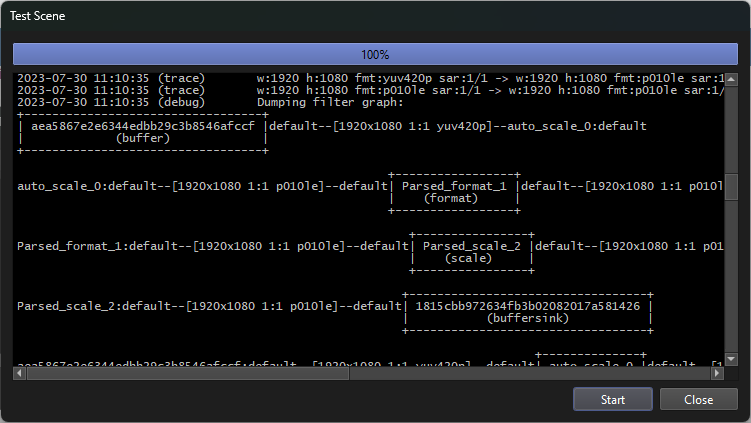Click the first 11:10:35 (trace) log line
The height and width of the screenshot is (423, 751).
coord(110,78)
